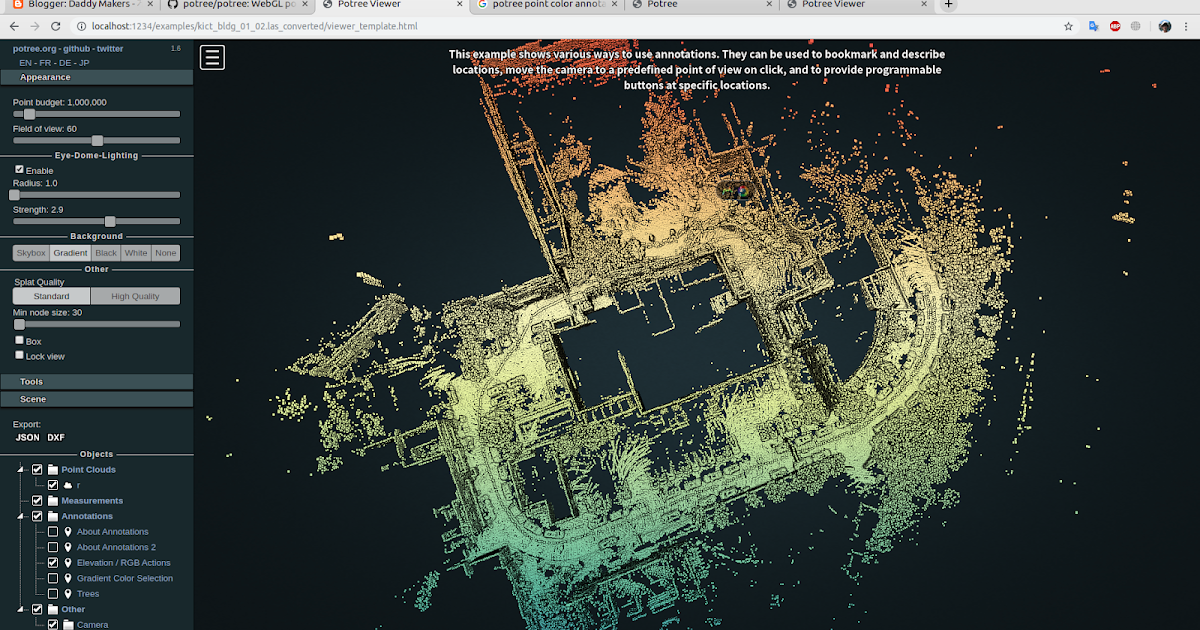Click the Point Clouds folder icon
Viewport: 1200px width, 630px height.
coord(53,469)
